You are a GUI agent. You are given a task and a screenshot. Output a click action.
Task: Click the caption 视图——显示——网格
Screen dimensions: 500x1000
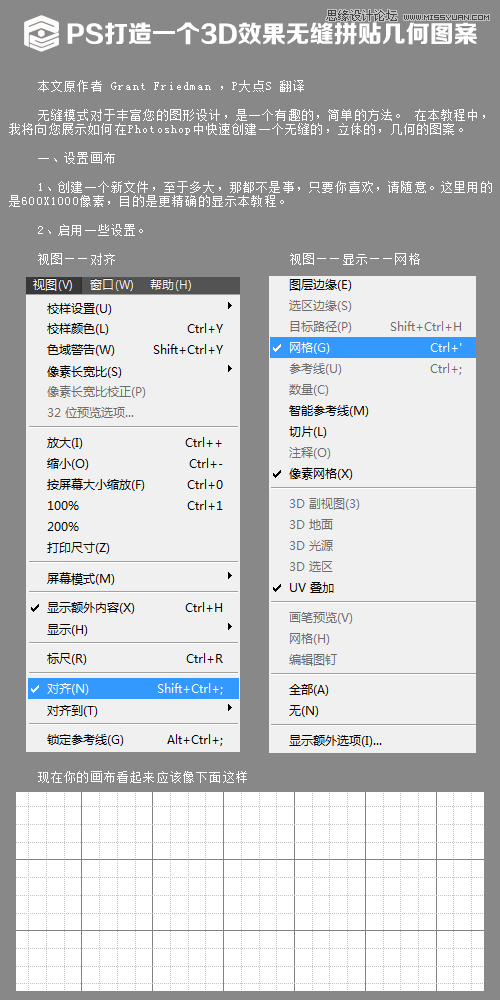click(355, 260)
